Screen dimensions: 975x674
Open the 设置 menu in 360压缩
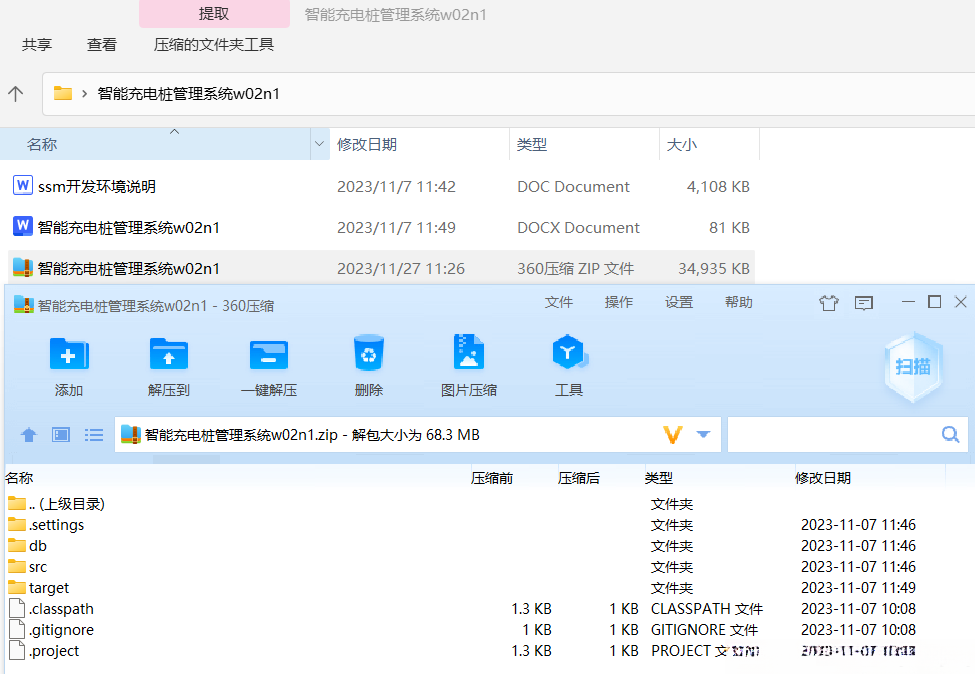click(679, 302)
